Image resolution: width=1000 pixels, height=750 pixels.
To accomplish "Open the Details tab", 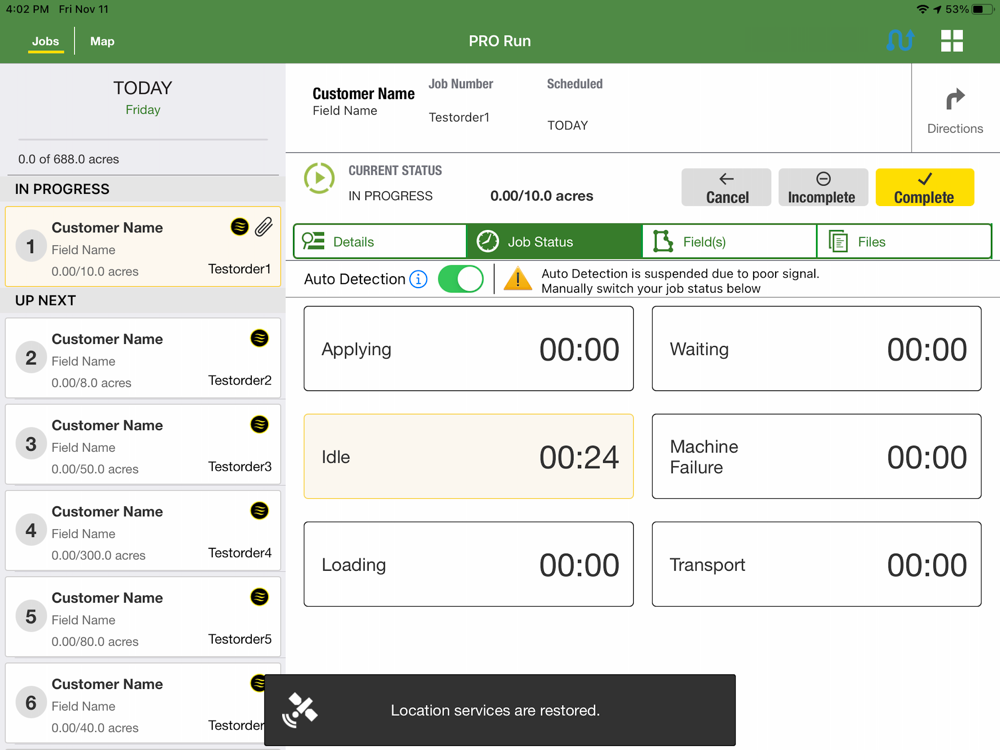I will 380,241.
